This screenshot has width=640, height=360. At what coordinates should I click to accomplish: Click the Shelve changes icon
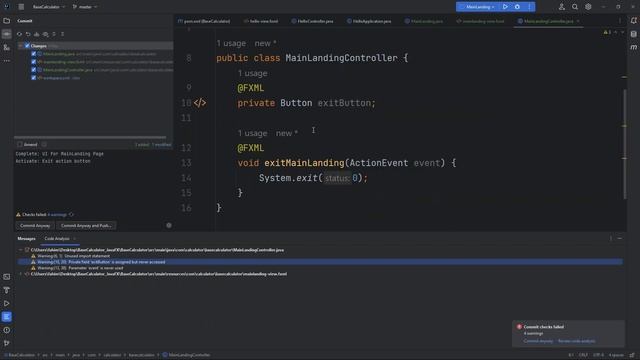tap(37, 34)
